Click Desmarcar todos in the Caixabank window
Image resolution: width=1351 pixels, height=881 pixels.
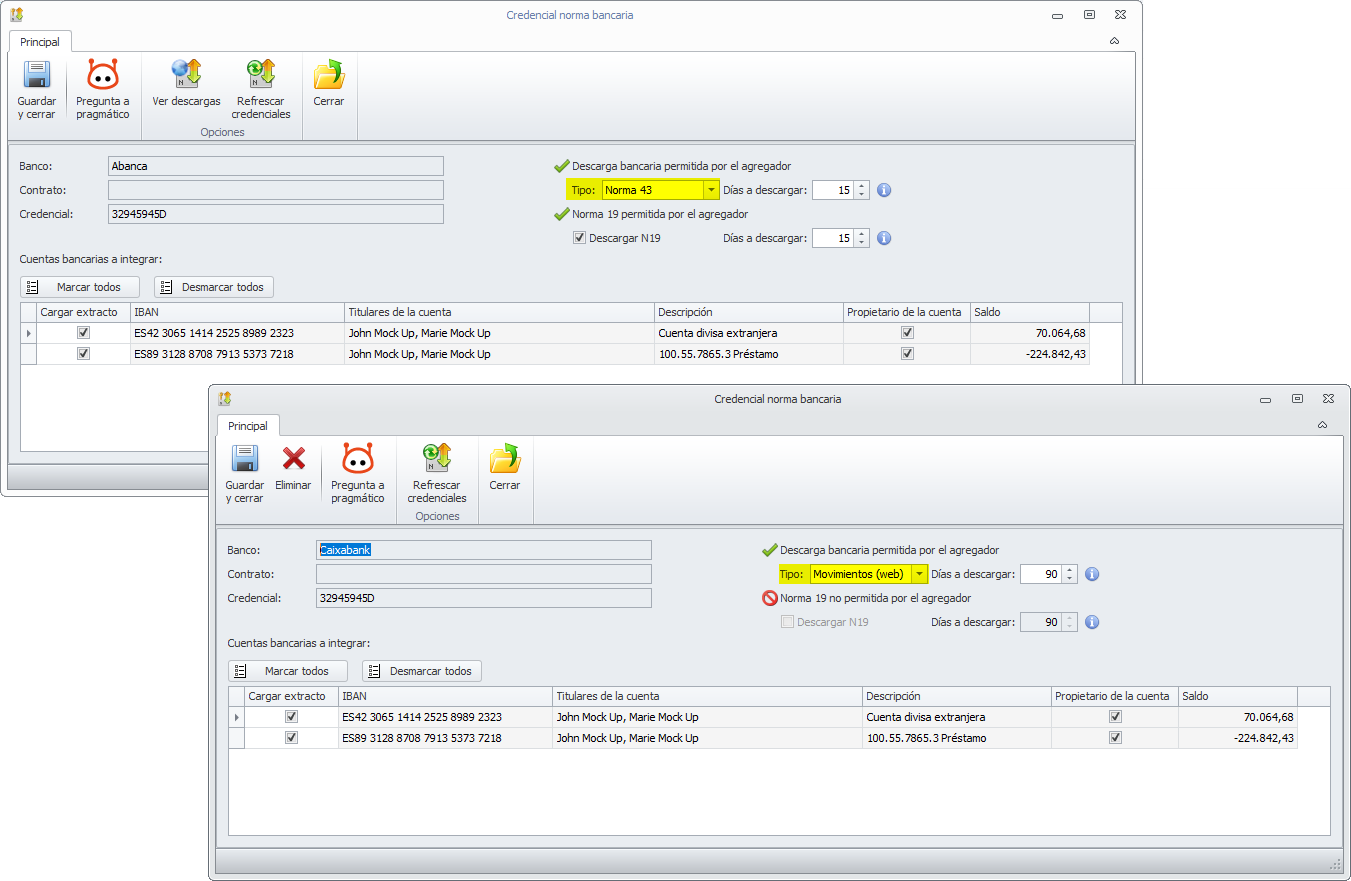click(422, 671)
